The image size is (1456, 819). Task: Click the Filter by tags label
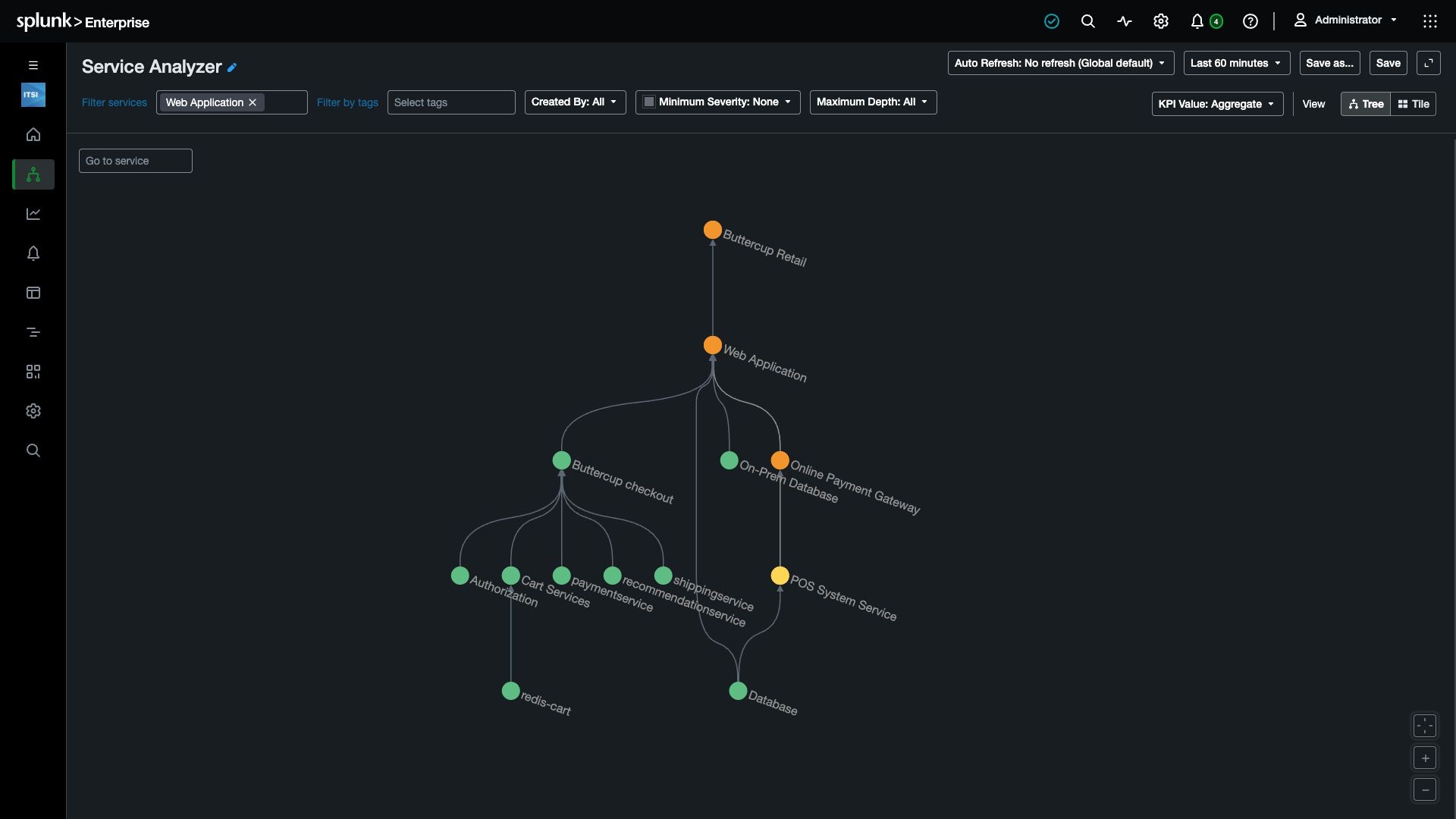[347, 102]
